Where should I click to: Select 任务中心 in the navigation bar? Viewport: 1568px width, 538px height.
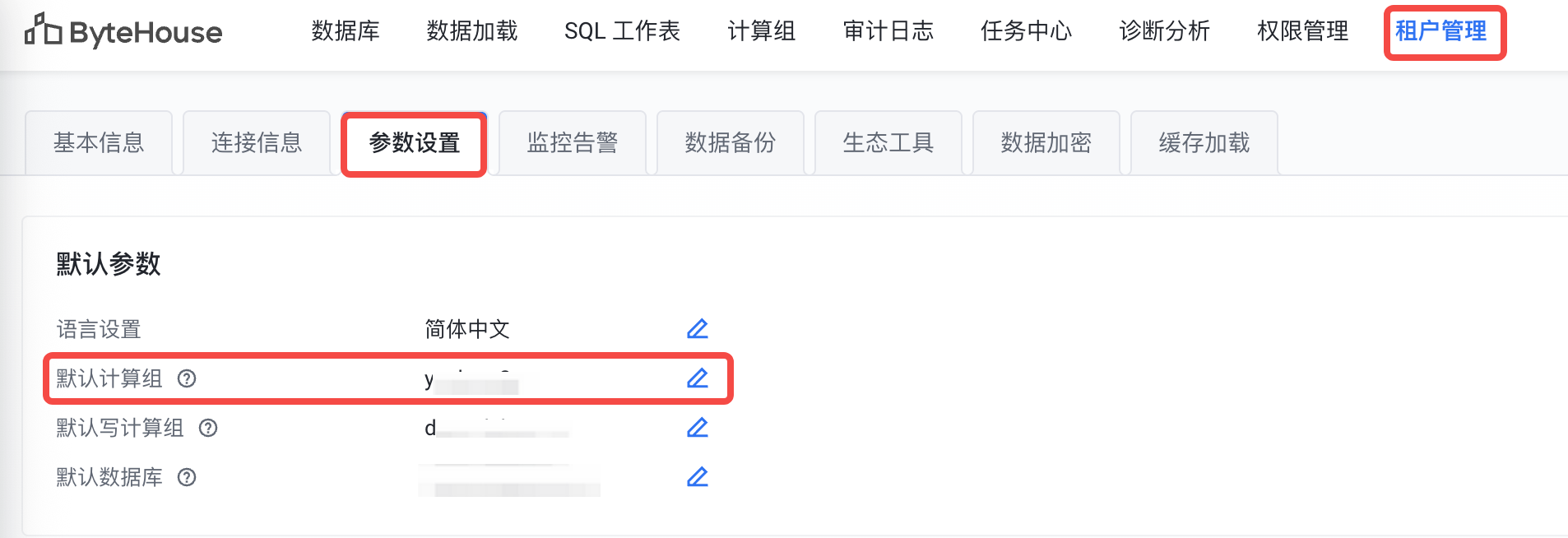pyautogui.click(x=1027, y=31)
